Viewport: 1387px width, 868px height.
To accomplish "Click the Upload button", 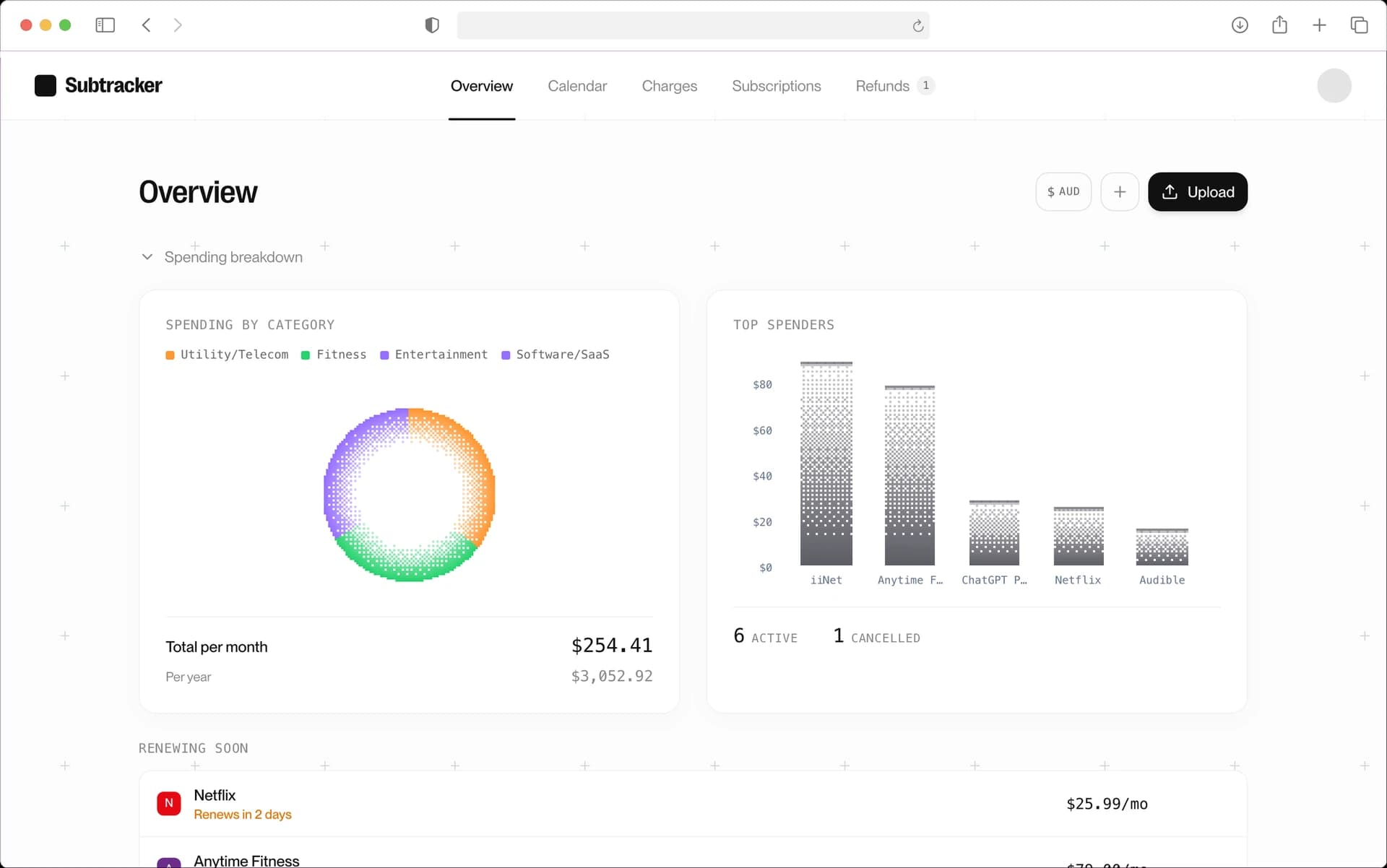I will point(1198,191).
